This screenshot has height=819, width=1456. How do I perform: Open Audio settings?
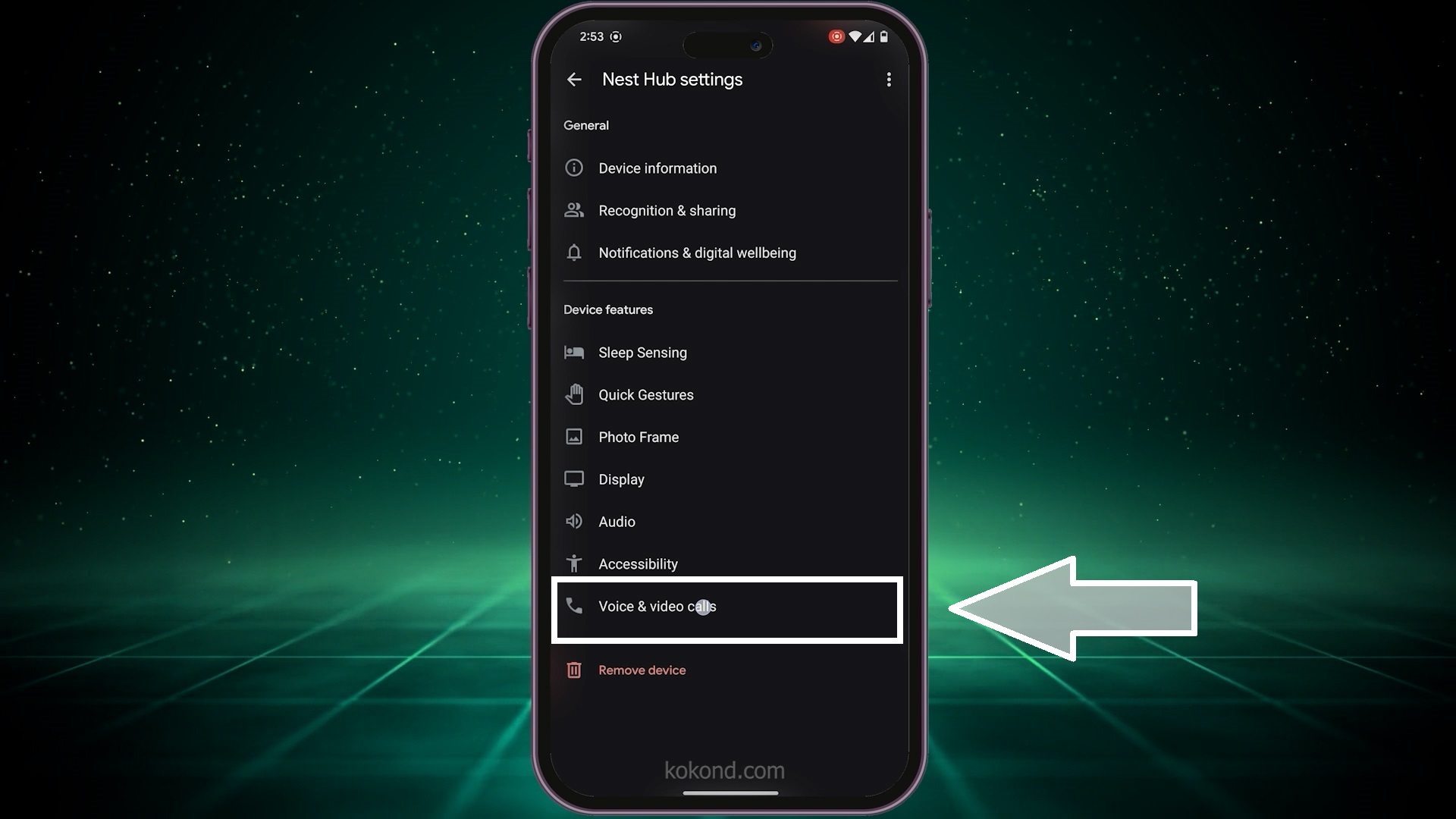616,521
